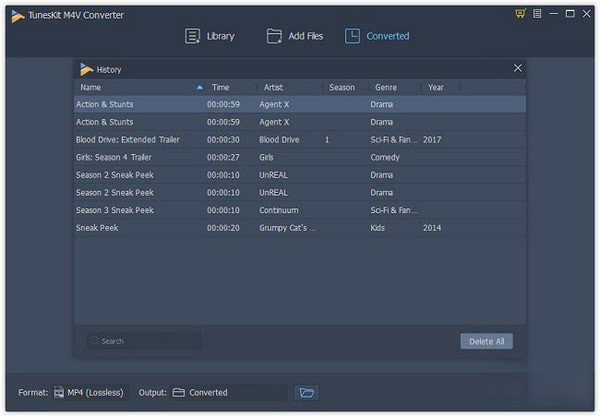Sort by the Genre column header
Screen dimensions: 600x417
[386, 88]
